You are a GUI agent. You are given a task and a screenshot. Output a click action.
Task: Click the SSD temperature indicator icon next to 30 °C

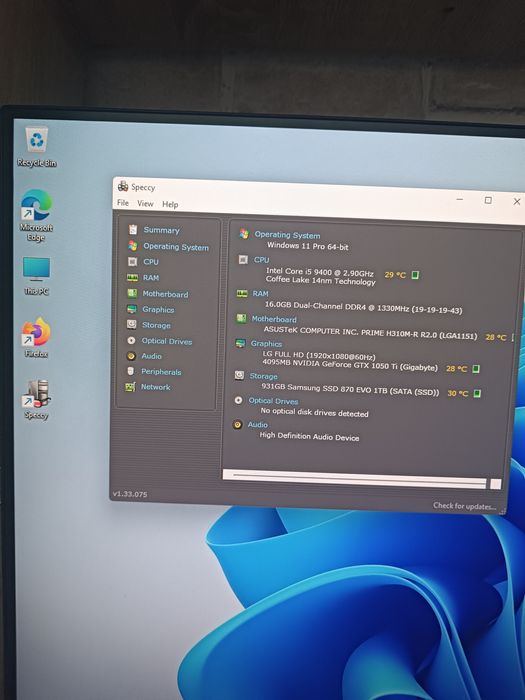(x=477, y=393)
